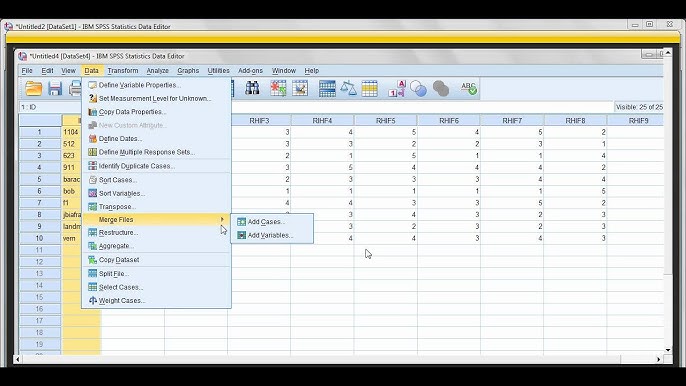Image resolution: width=686 pixels, height=386 pixels.
Task: Click the grey Show All Variables icon
Action: pos(441,89)
